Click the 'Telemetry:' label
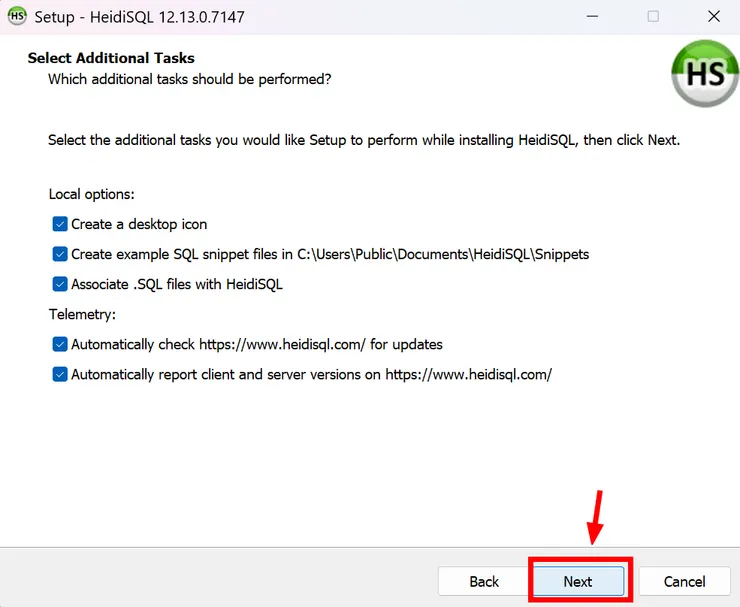 tap(82, 314)
